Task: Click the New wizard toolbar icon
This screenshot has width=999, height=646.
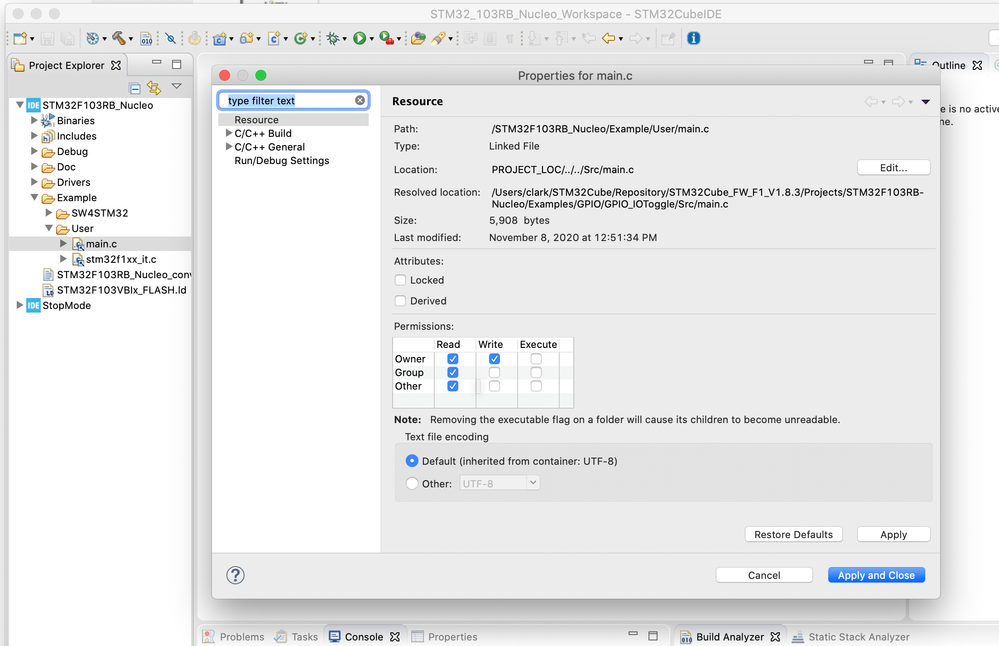Action: point(20,38)
